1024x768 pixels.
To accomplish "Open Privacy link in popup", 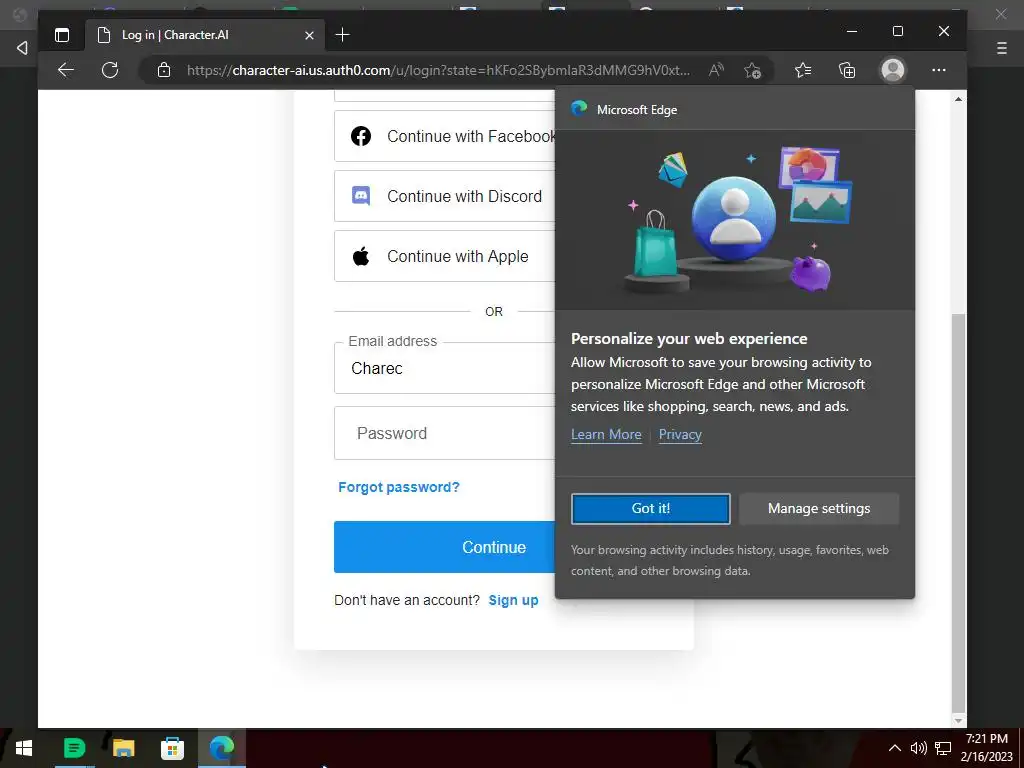I will (680, 434).
